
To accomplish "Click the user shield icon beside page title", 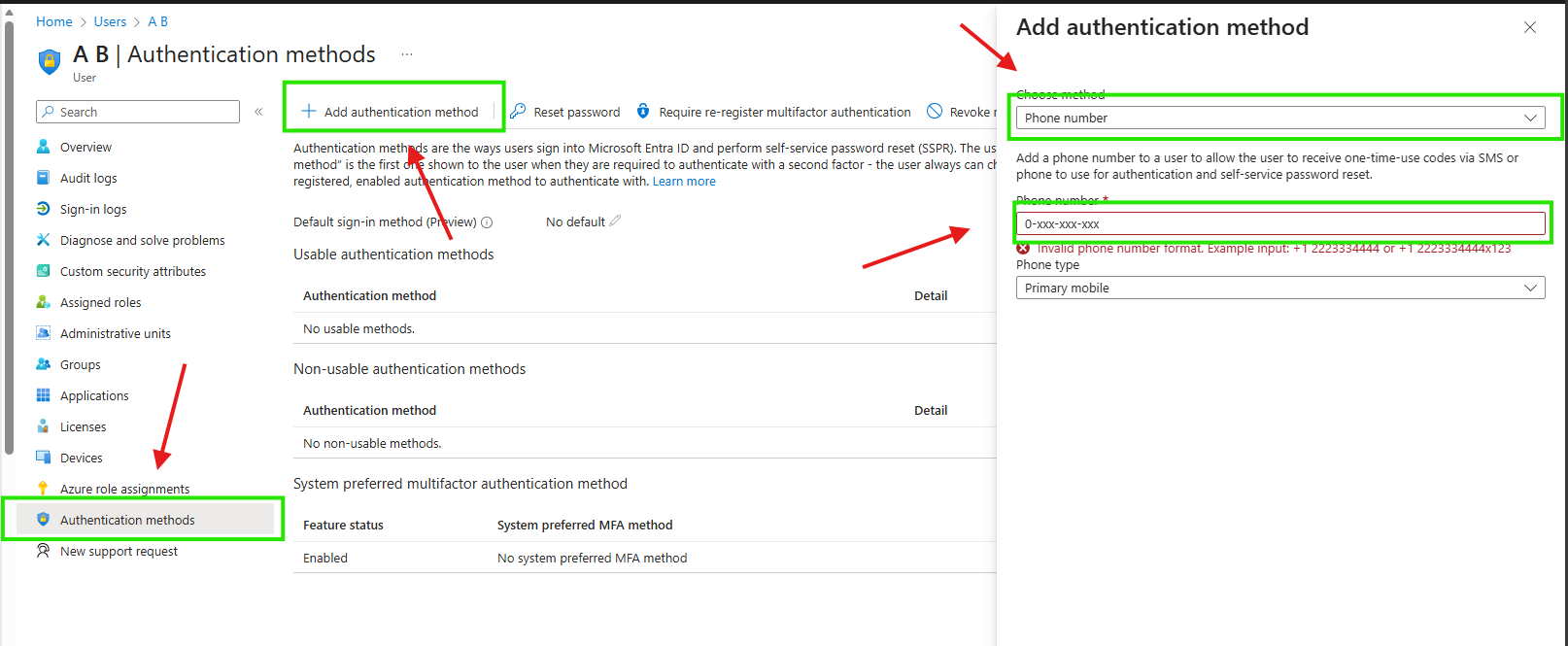I will tap(49, 61).
